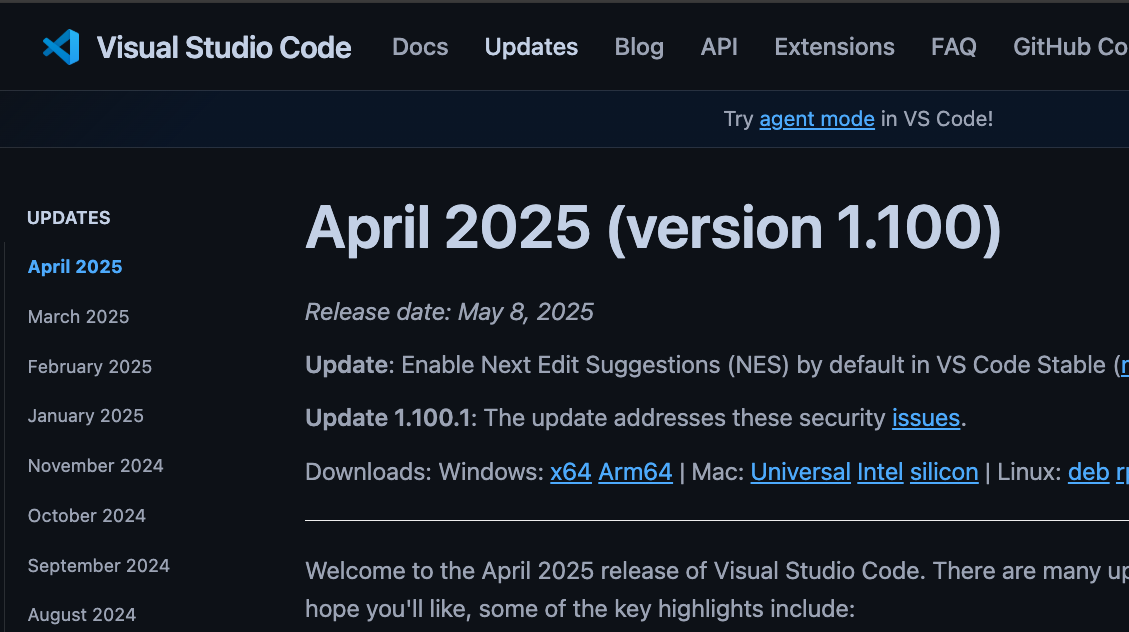1129x632 pixels.
Task: Select February 2025 in the updates sidebar
Action: click(x=90, y=366)
